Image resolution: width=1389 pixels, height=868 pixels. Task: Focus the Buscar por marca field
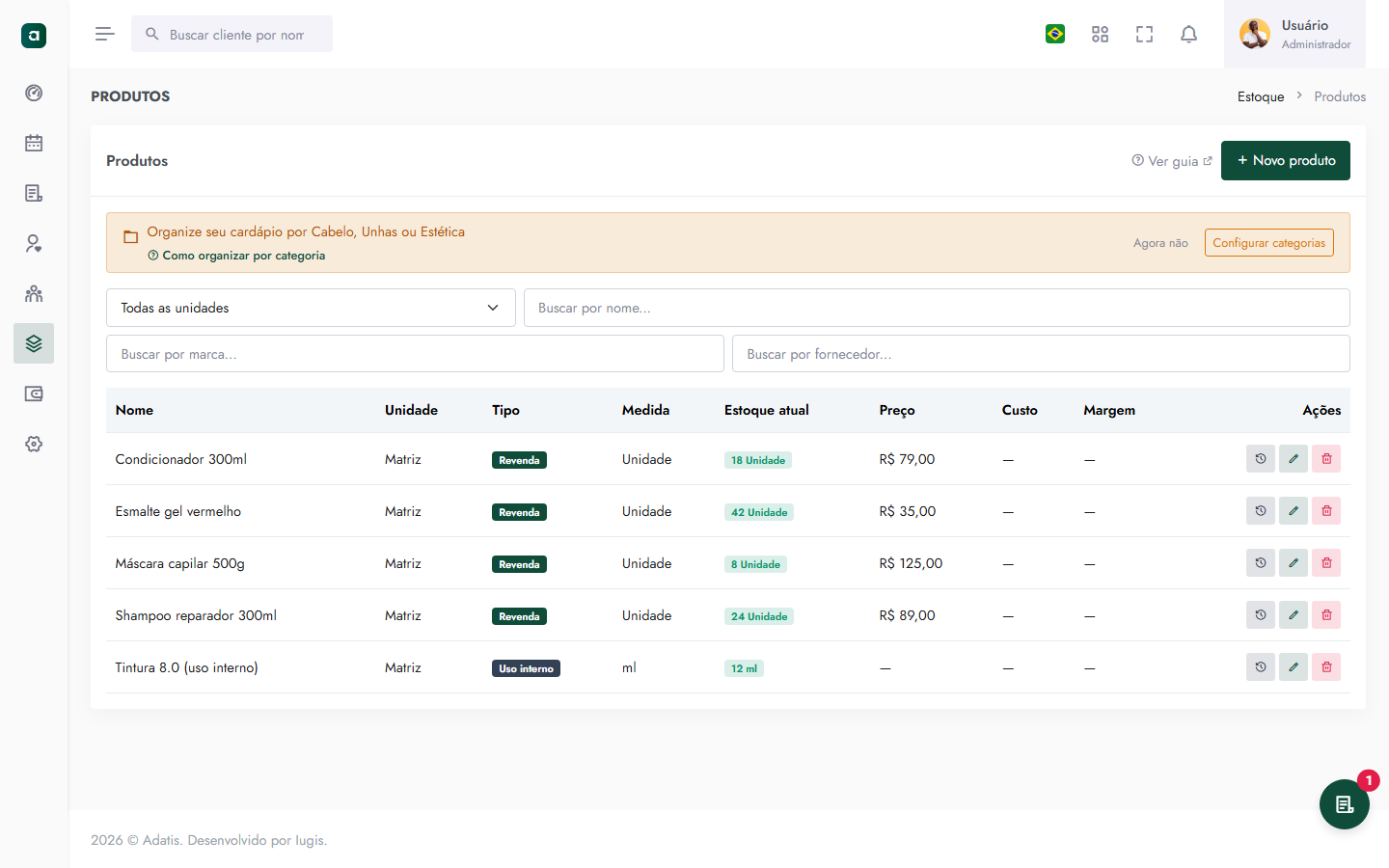[415, 354]
